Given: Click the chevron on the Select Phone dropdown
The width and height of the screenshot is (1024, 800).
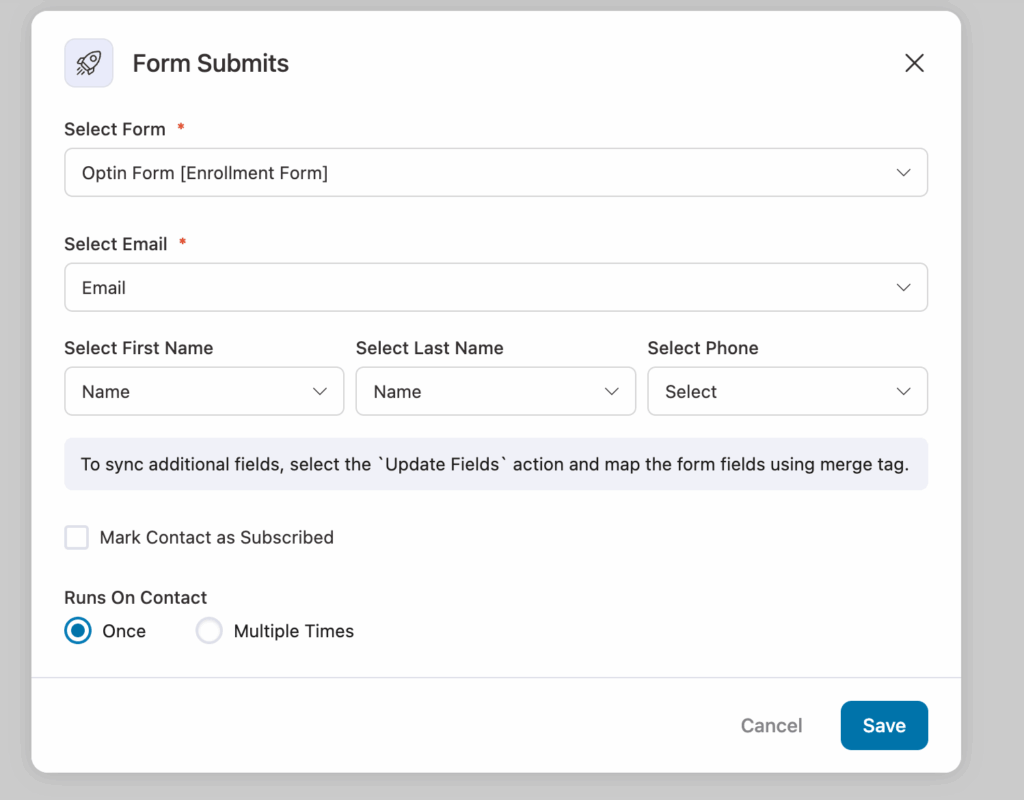Looking at the screenshot, I should (903, 391).
